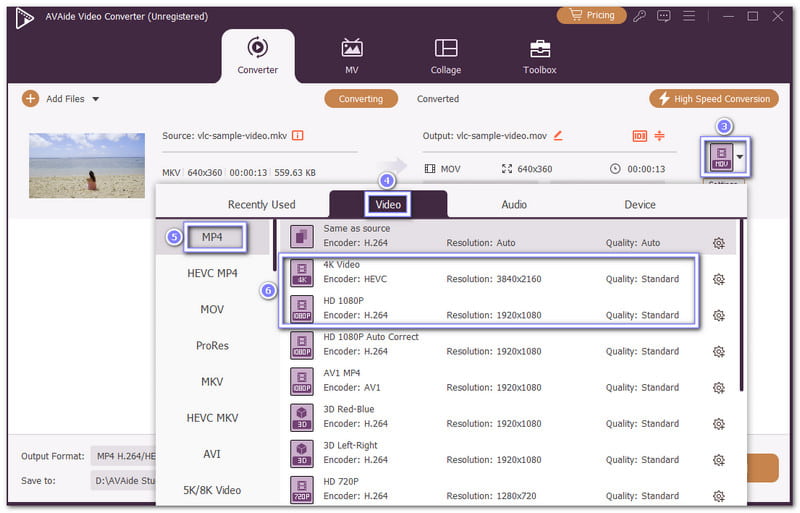Choose the 4K Video preset name
The height and width of the screenshot is (513, 800).
341,264
